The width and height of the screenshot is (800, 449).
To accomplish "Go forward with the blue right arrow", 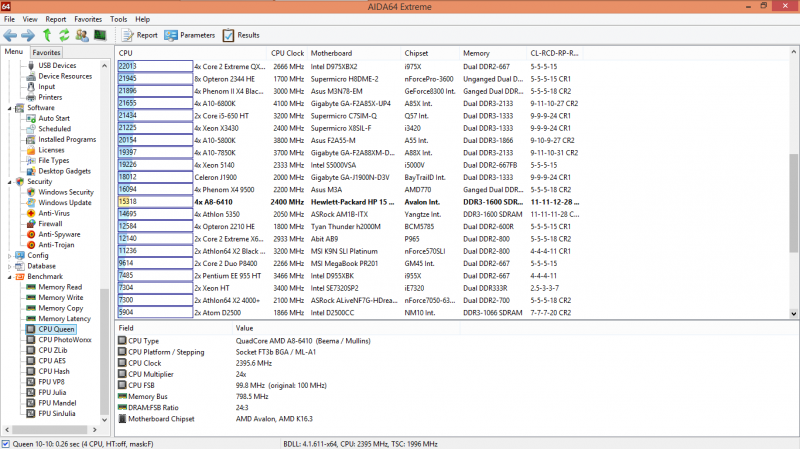I will pos(28,35).
